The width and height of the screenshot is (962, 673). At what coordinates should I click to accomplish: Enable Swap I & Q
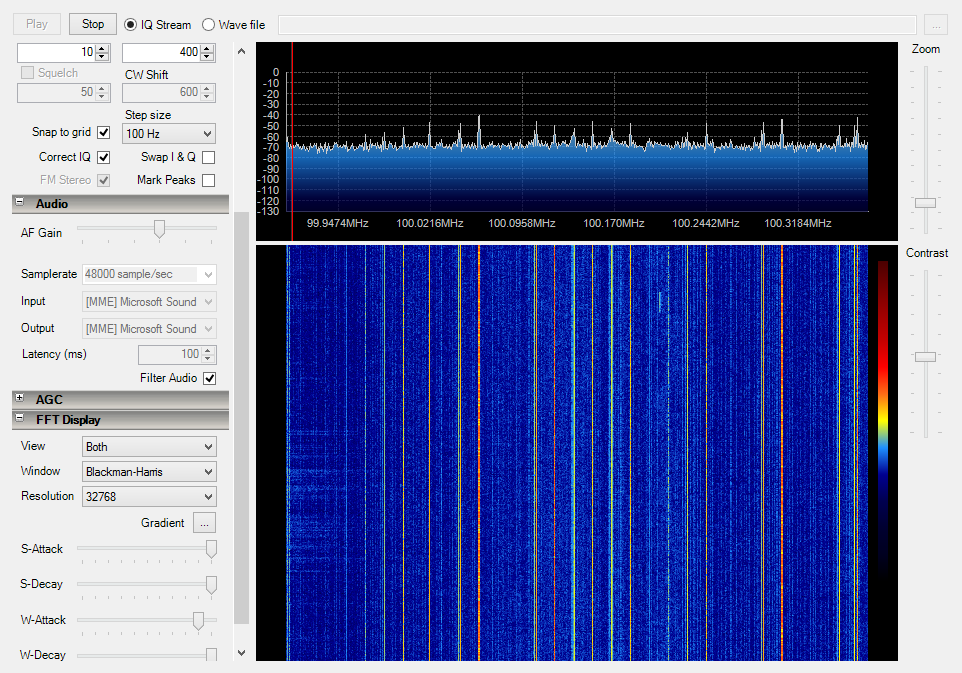[x=208, y=157]
